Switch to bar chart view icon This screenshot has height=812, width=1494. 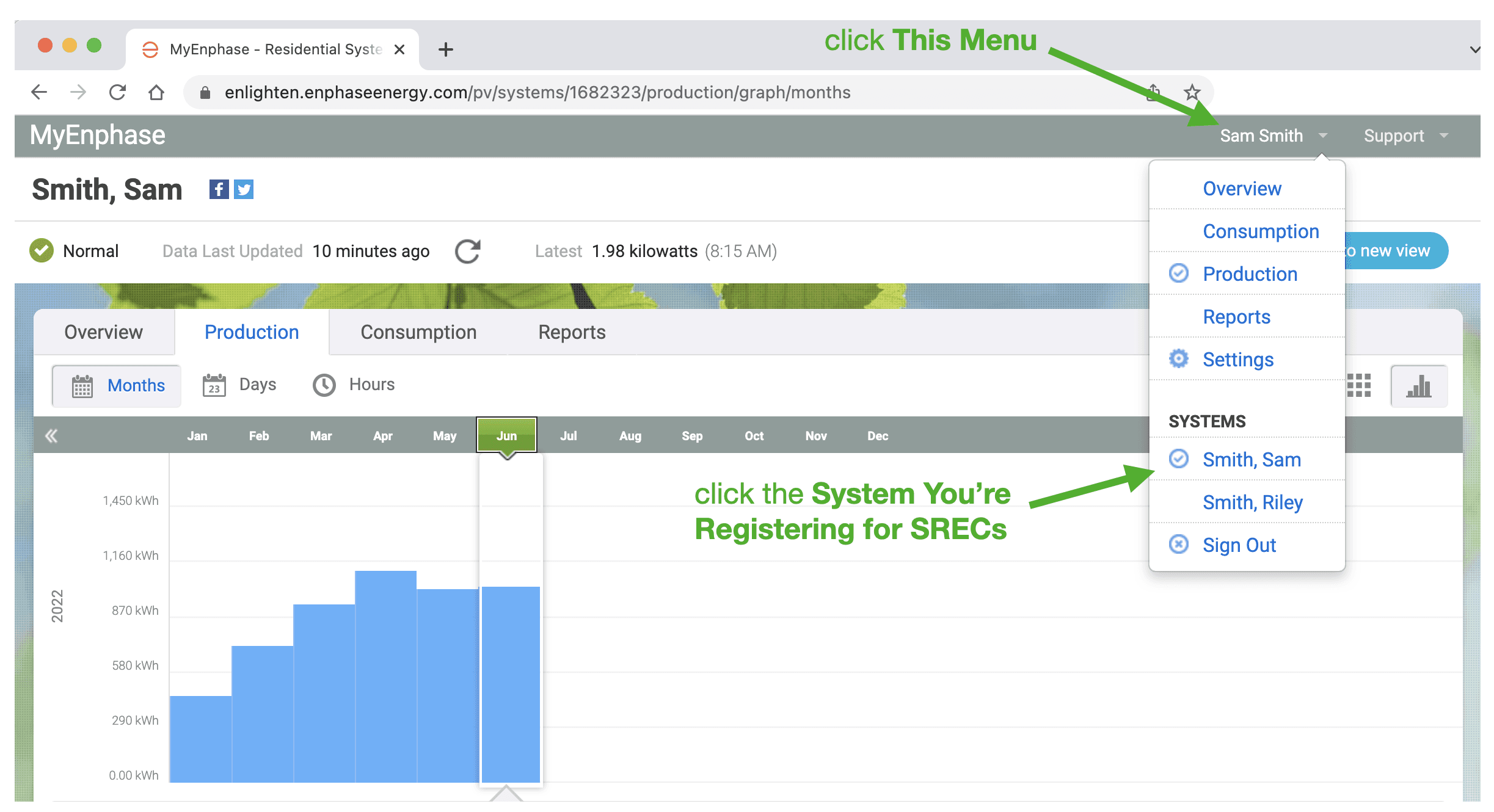[x=1418, y=386]
